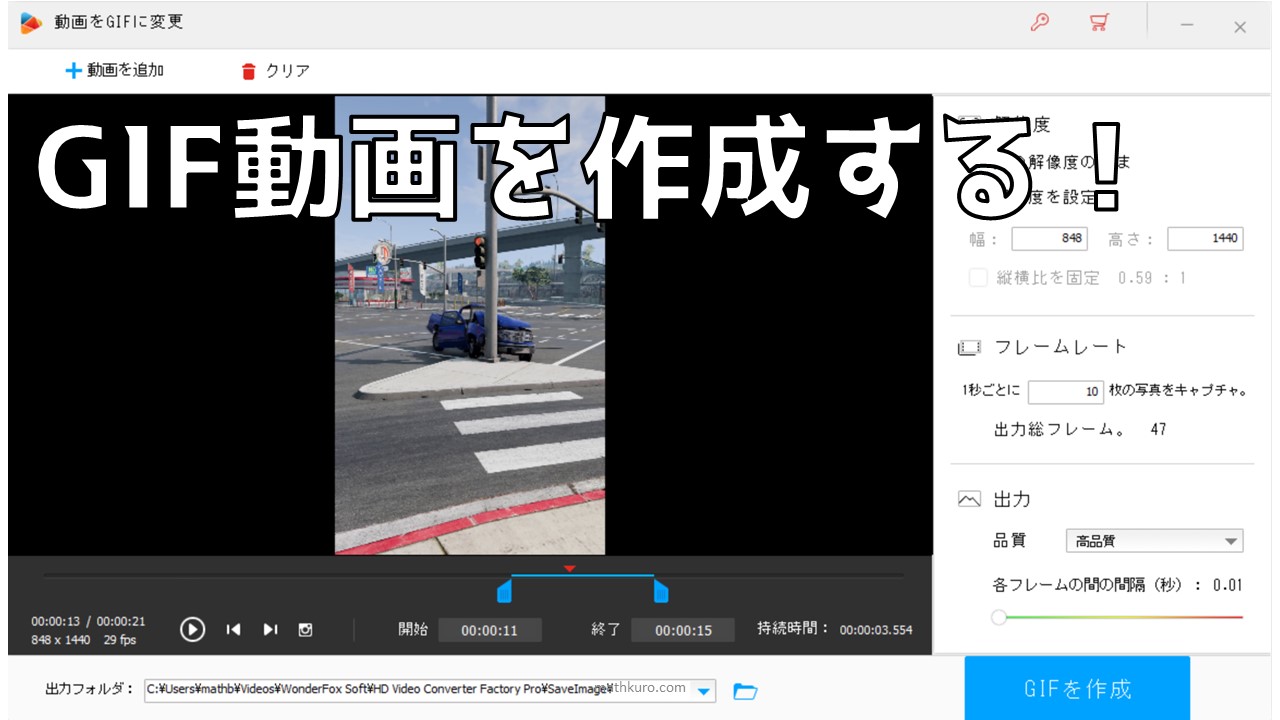Minimize the window

(1187, 26)
